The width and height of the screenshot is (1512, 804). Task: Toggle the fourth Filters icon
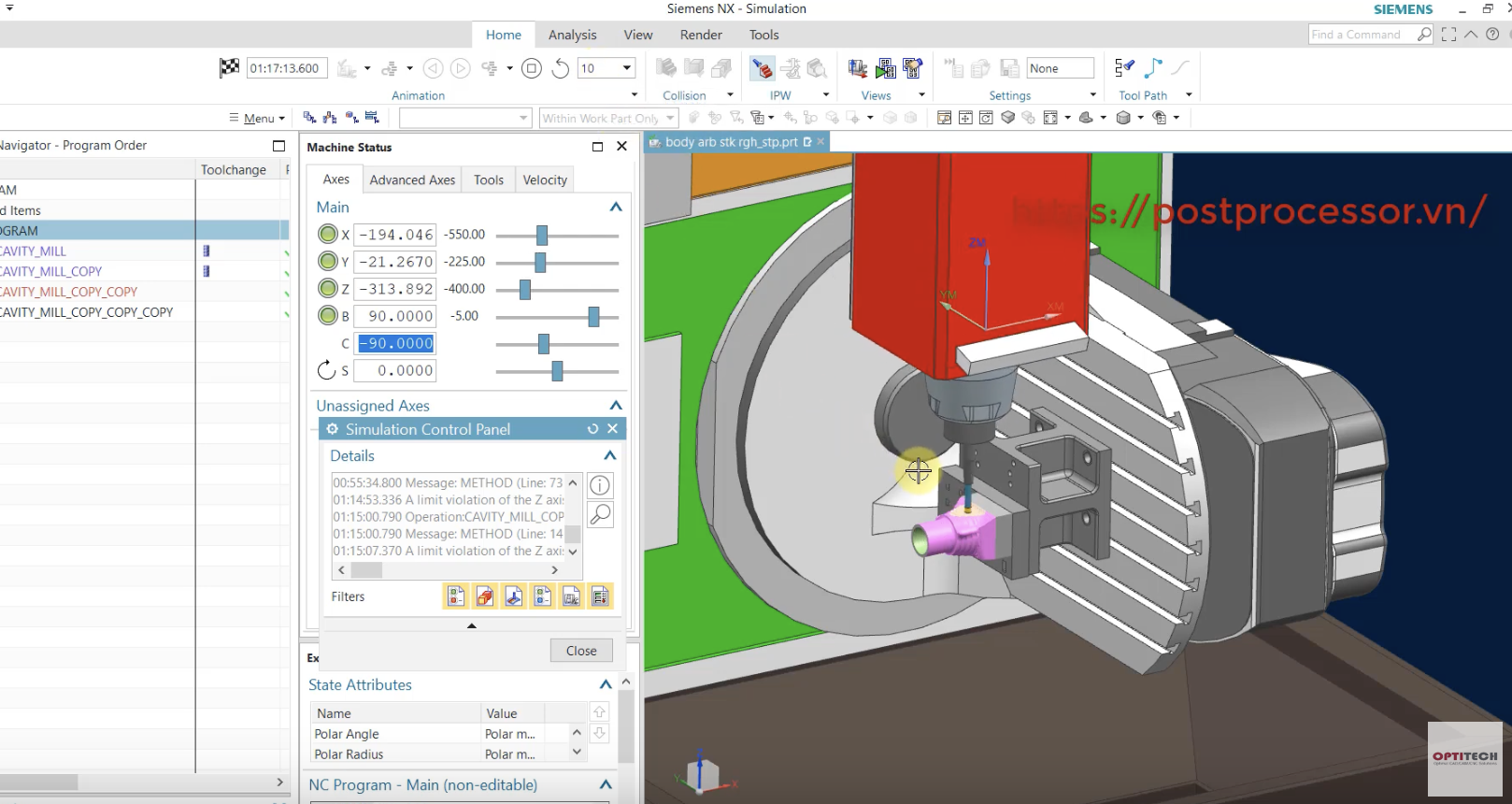tap(542, 596)
